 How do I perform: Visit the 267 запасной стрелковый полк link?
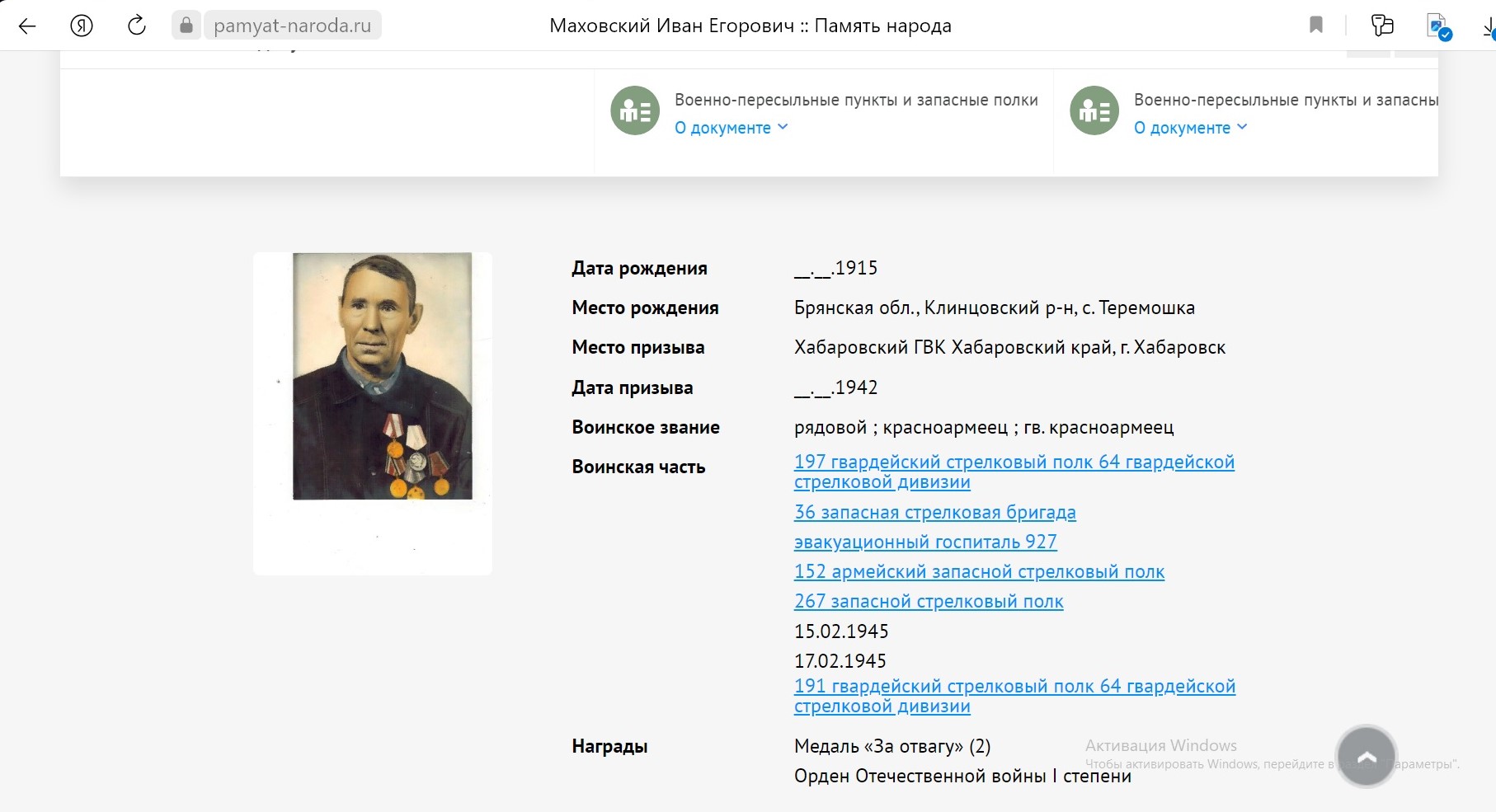point(929,601)
